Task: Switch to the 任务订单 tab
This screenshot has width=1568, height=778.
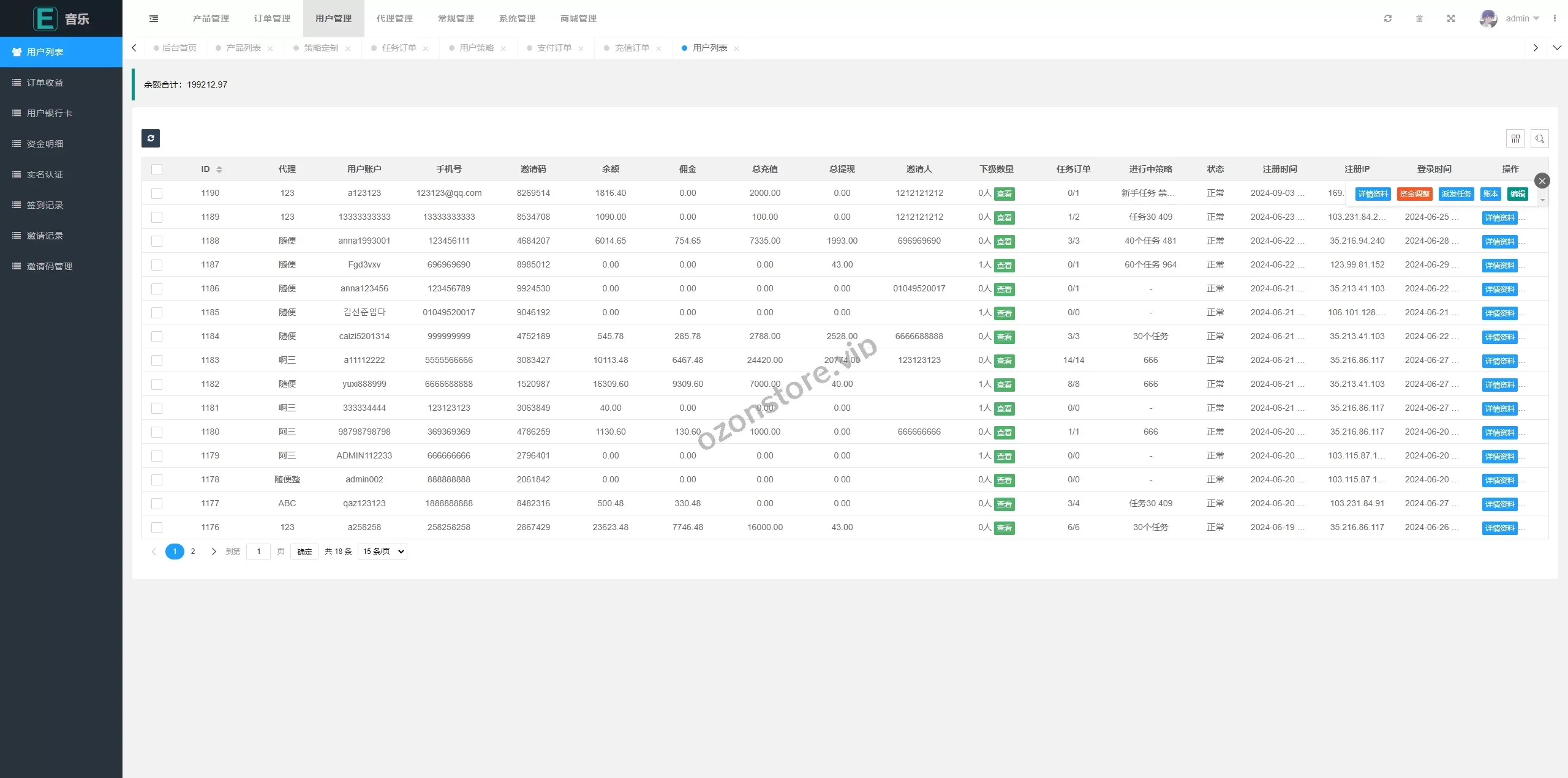Action: (399, 48)
